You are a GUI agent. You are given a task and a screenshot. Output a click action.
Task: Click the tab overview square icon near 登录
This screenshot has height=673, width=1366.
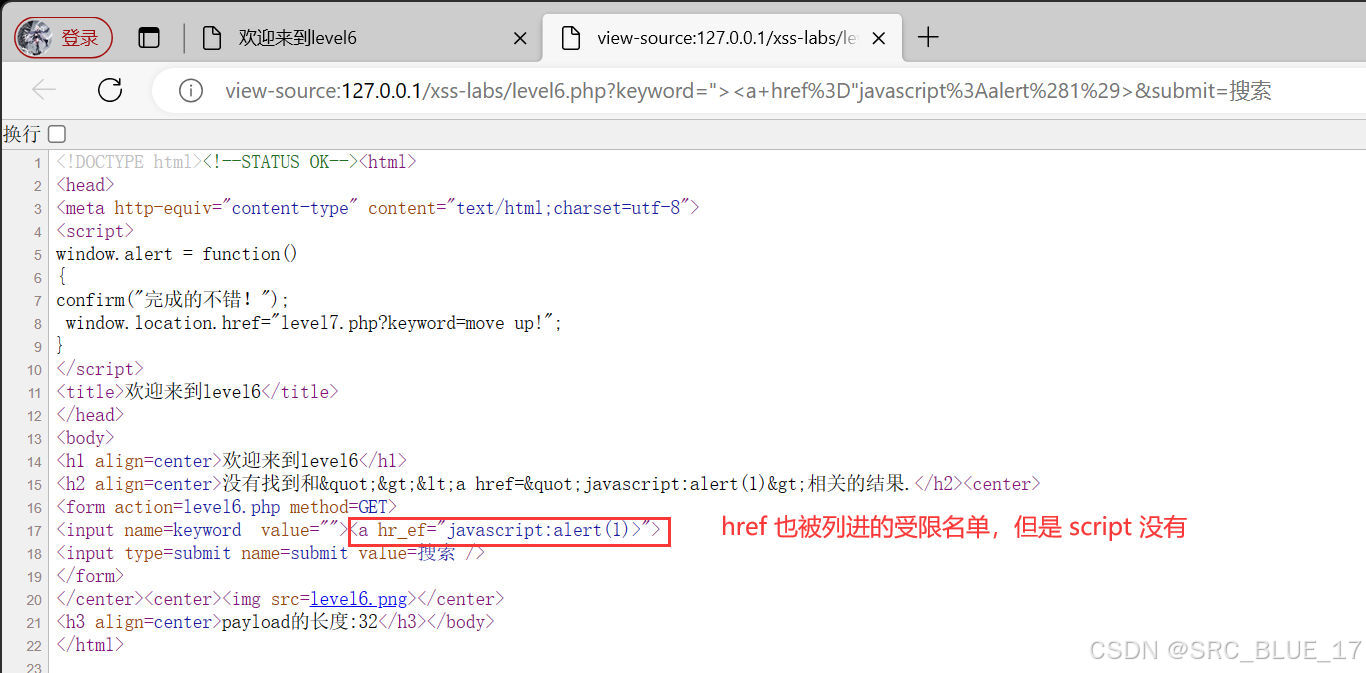click(x=148, y=36)
